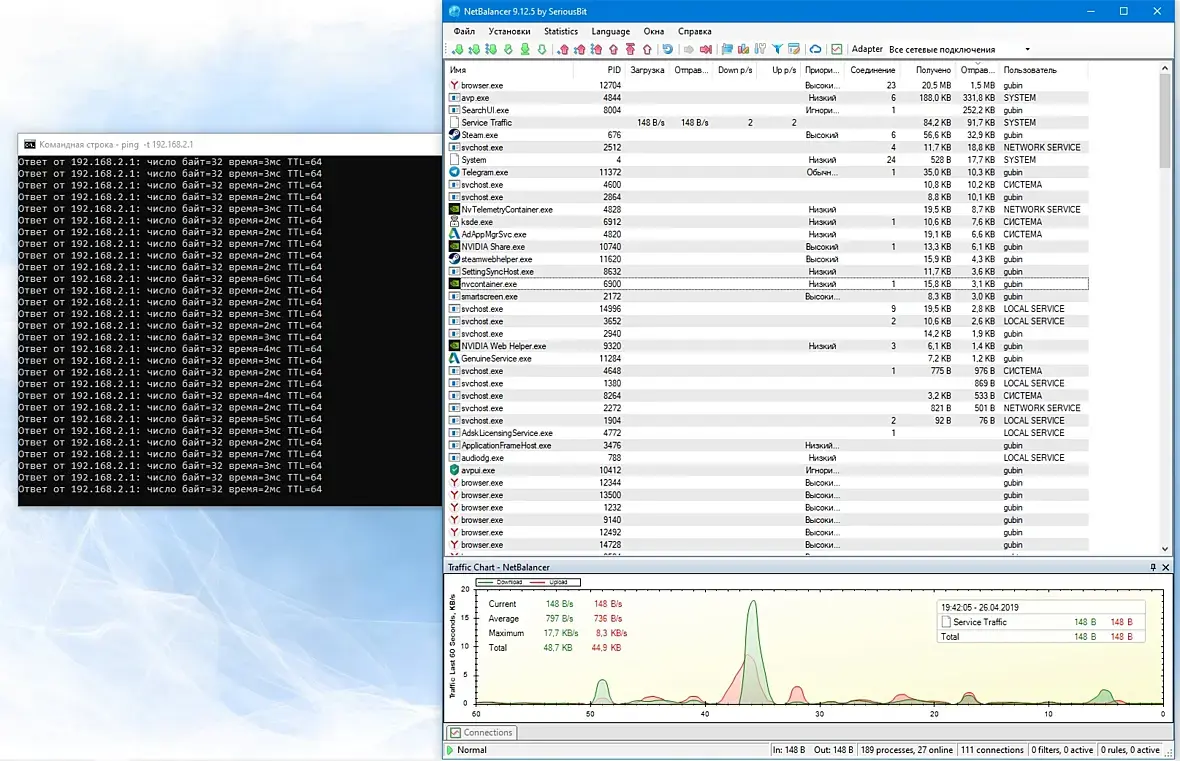Click red limit-upload arrow with bar icon
This screenshot has height=761, width=1180.
pyautogui.click(x=631, y=50)
